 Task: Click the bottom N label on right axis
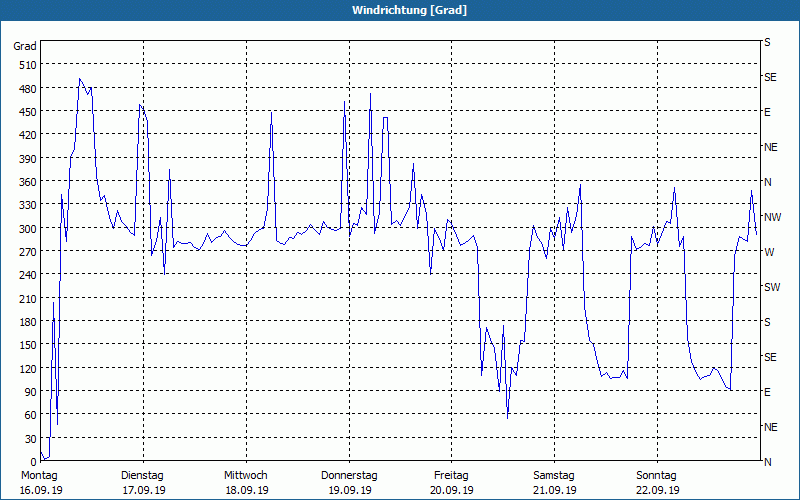click(767, 462)
